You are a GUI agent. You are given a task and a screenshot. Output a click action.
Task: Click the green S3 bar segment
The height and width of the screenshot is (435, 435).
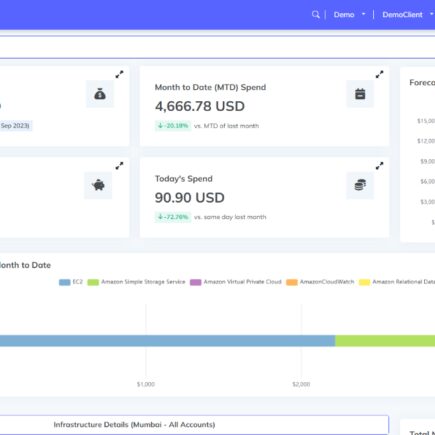pos(385,341)
